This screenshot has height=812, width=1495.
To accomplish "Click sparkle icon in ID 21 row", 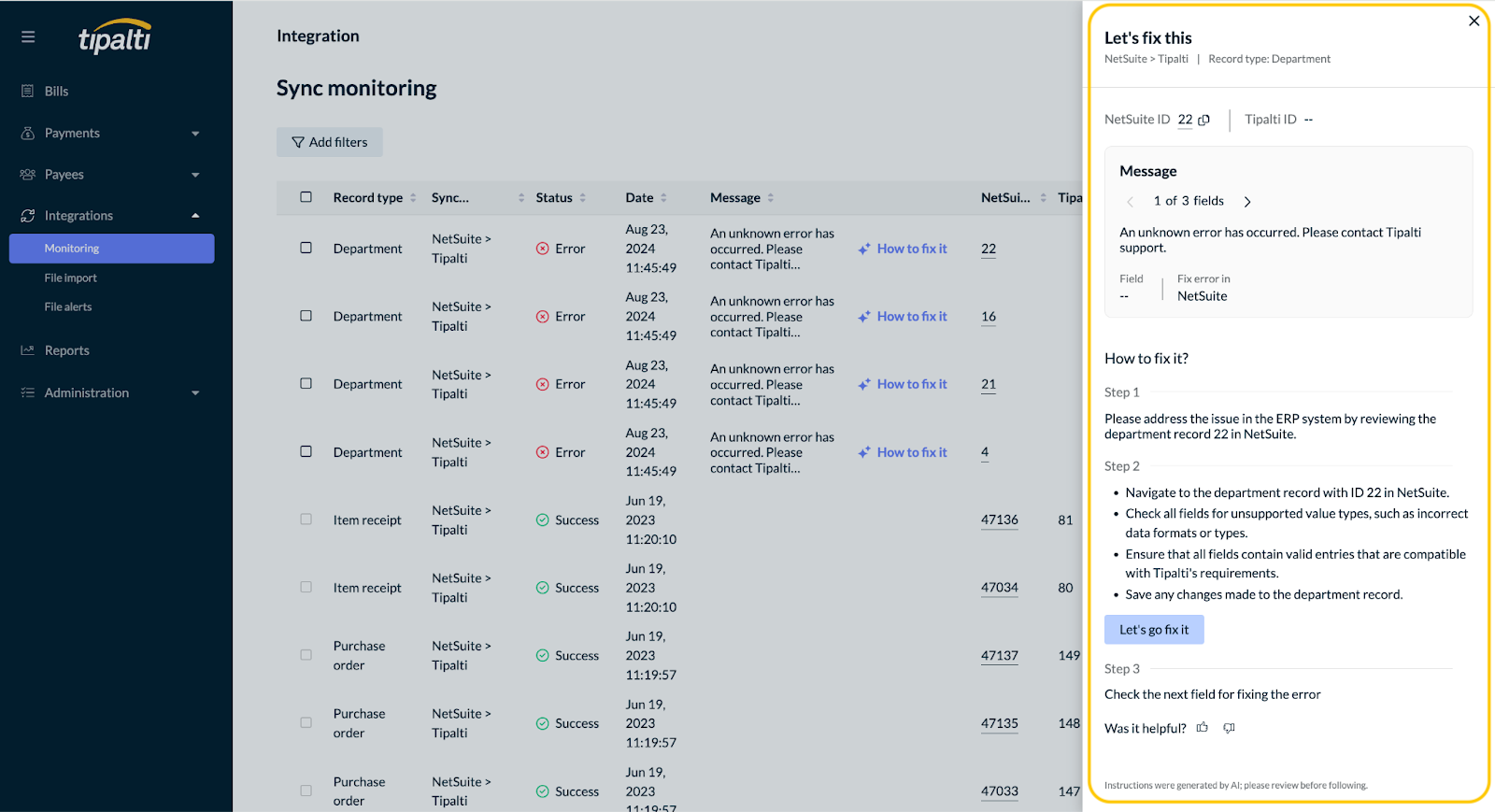I will [x=864, y=384].
